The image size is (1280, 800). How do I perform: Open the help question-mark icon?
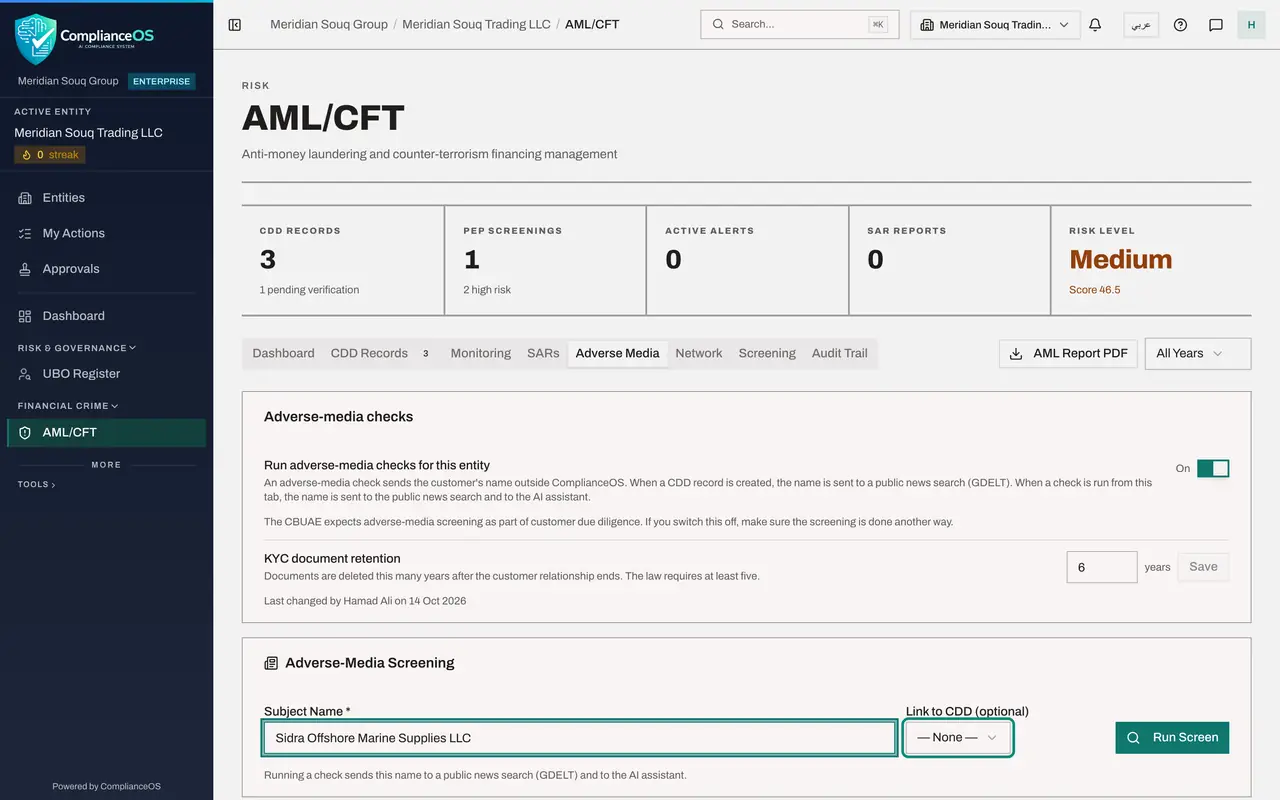pos(1180,25)
